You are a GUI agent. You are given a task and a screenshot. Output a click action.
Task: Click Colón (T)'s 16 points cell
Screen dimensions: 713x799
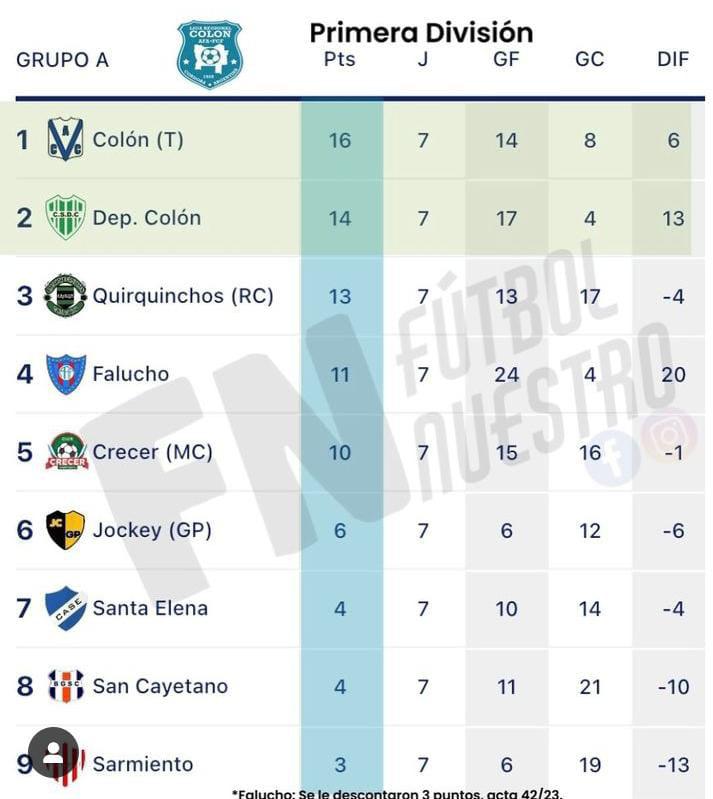340,140
